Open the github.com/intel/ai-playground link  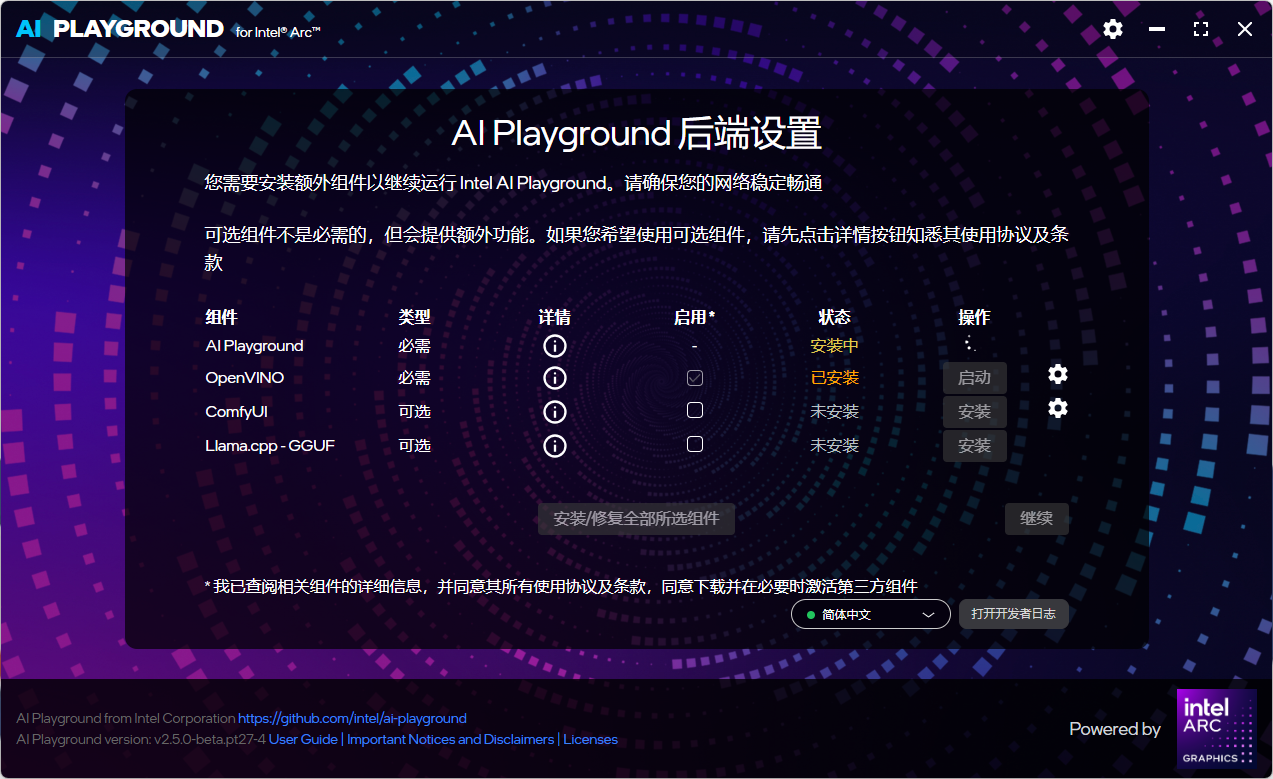(x=352, y=718)
